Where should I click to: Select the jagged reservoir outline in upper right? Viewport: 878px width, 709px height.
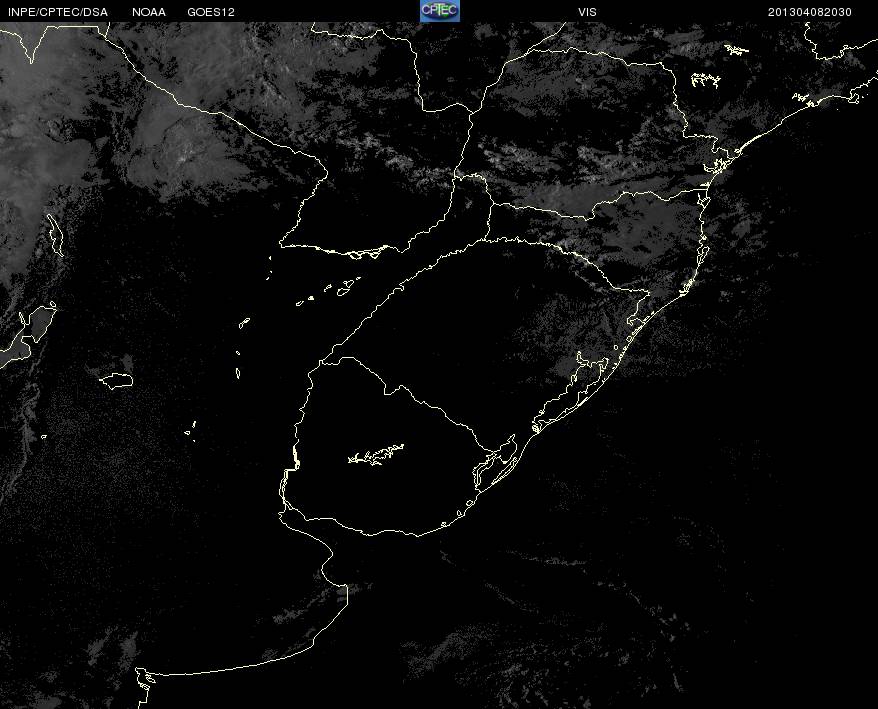[705, 80]
